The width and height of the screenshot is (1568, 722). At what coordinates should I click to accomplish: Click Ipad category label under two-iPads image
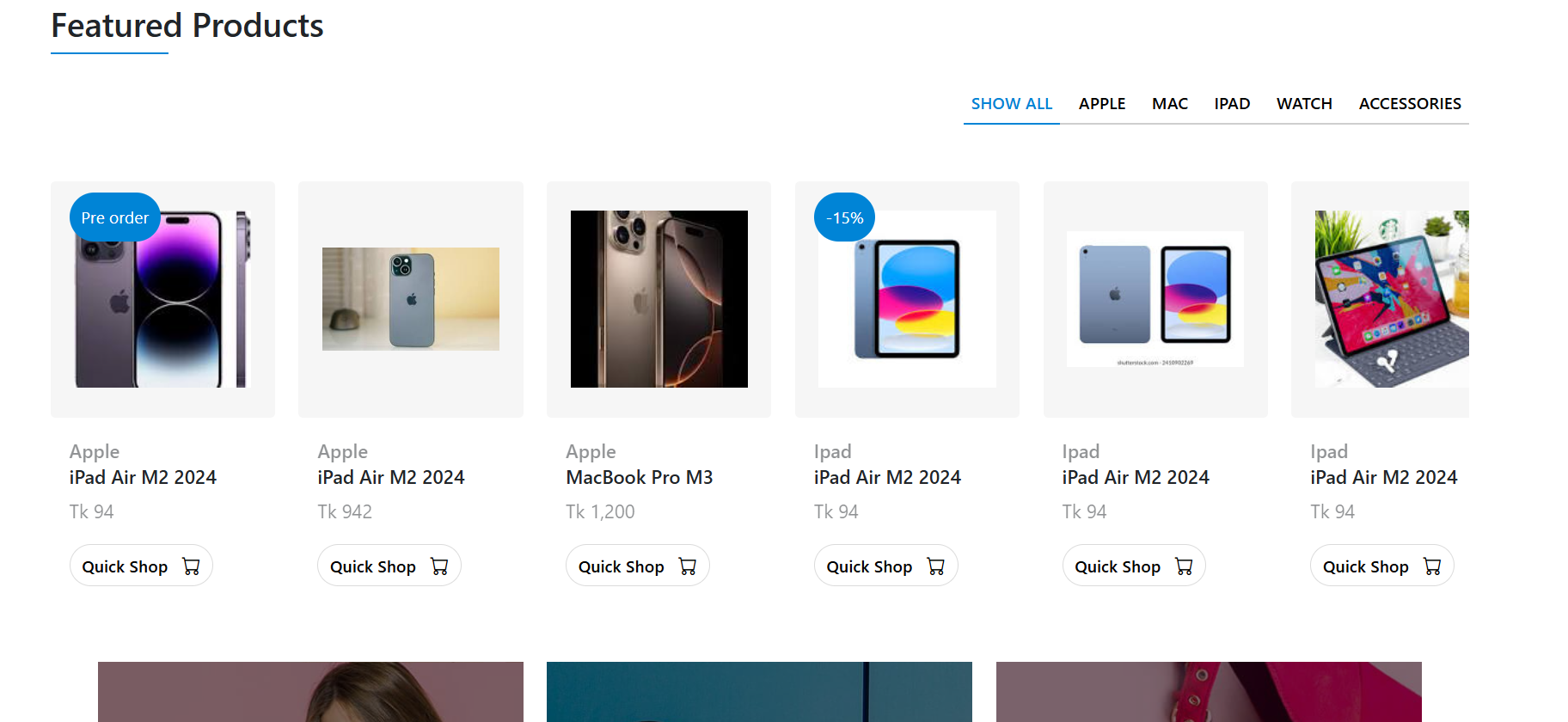tap(1081, 451)
